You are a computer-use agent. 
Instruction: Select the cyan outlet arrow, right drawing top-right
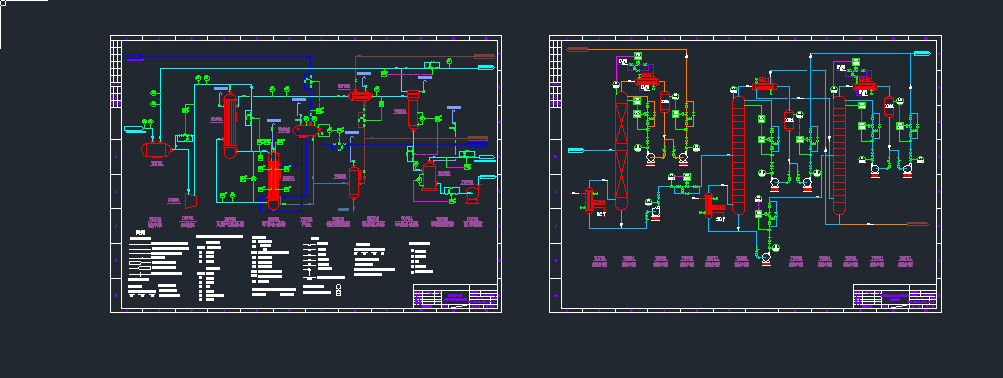[x=922, y=53]
